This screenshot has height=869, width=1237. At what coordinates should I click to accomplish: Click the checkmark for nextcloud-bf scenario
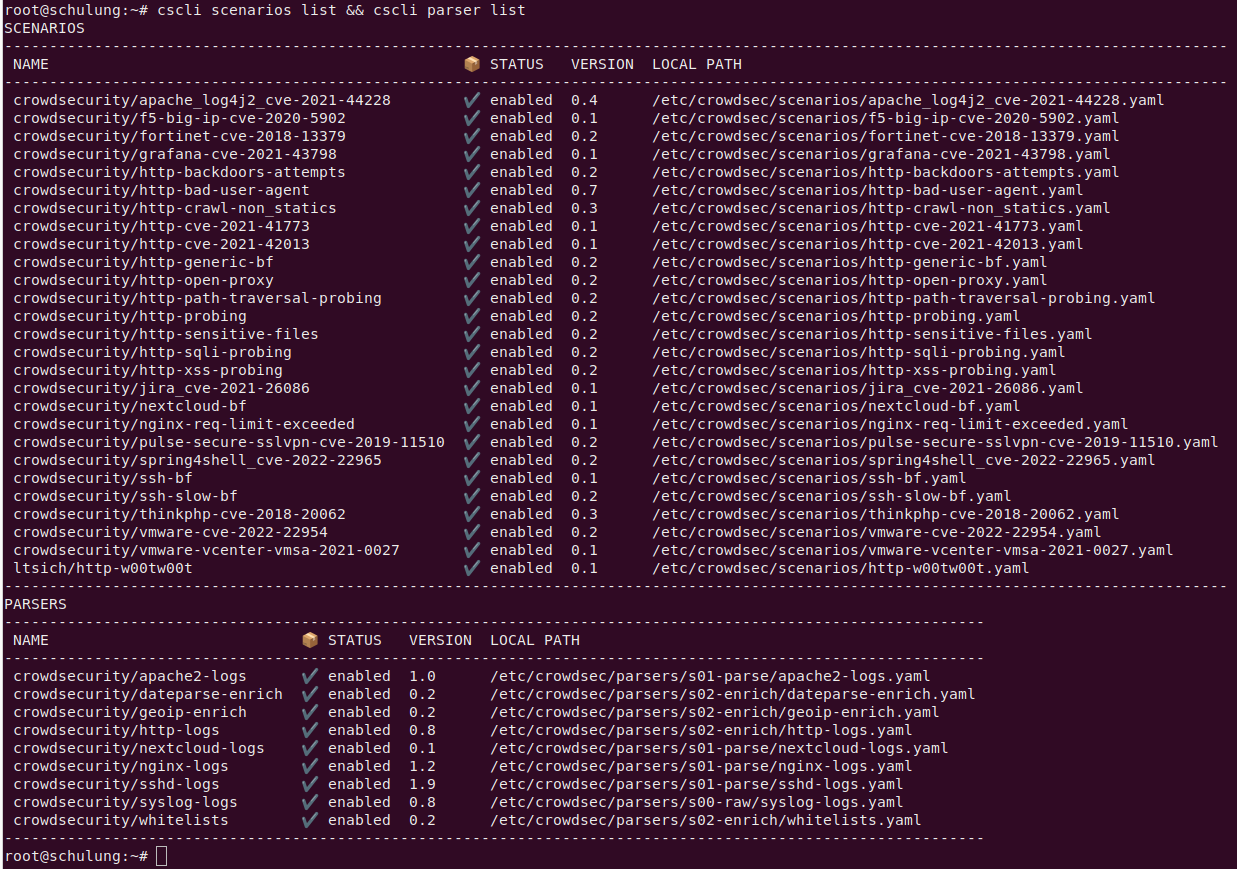(472, 406)
